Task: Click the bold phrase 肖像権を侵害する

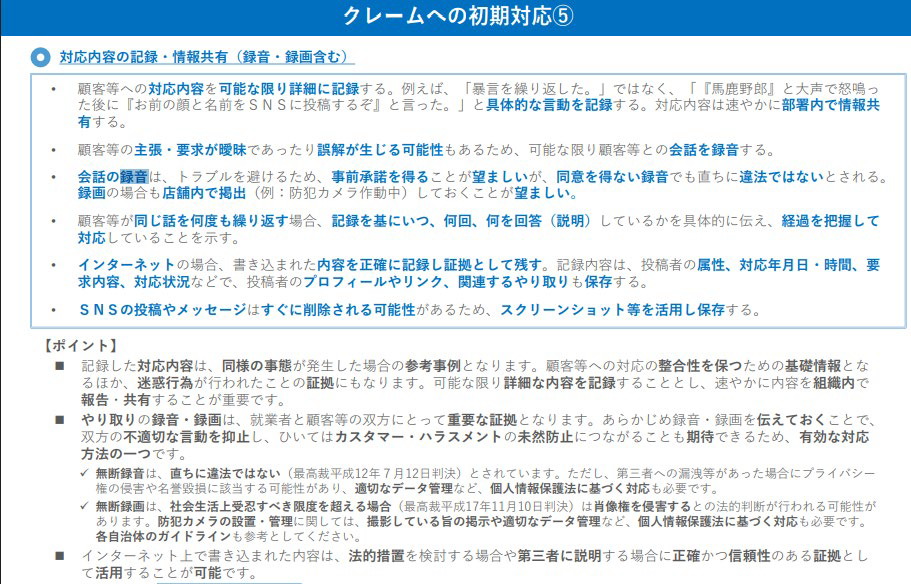Action: pos(642,506)
